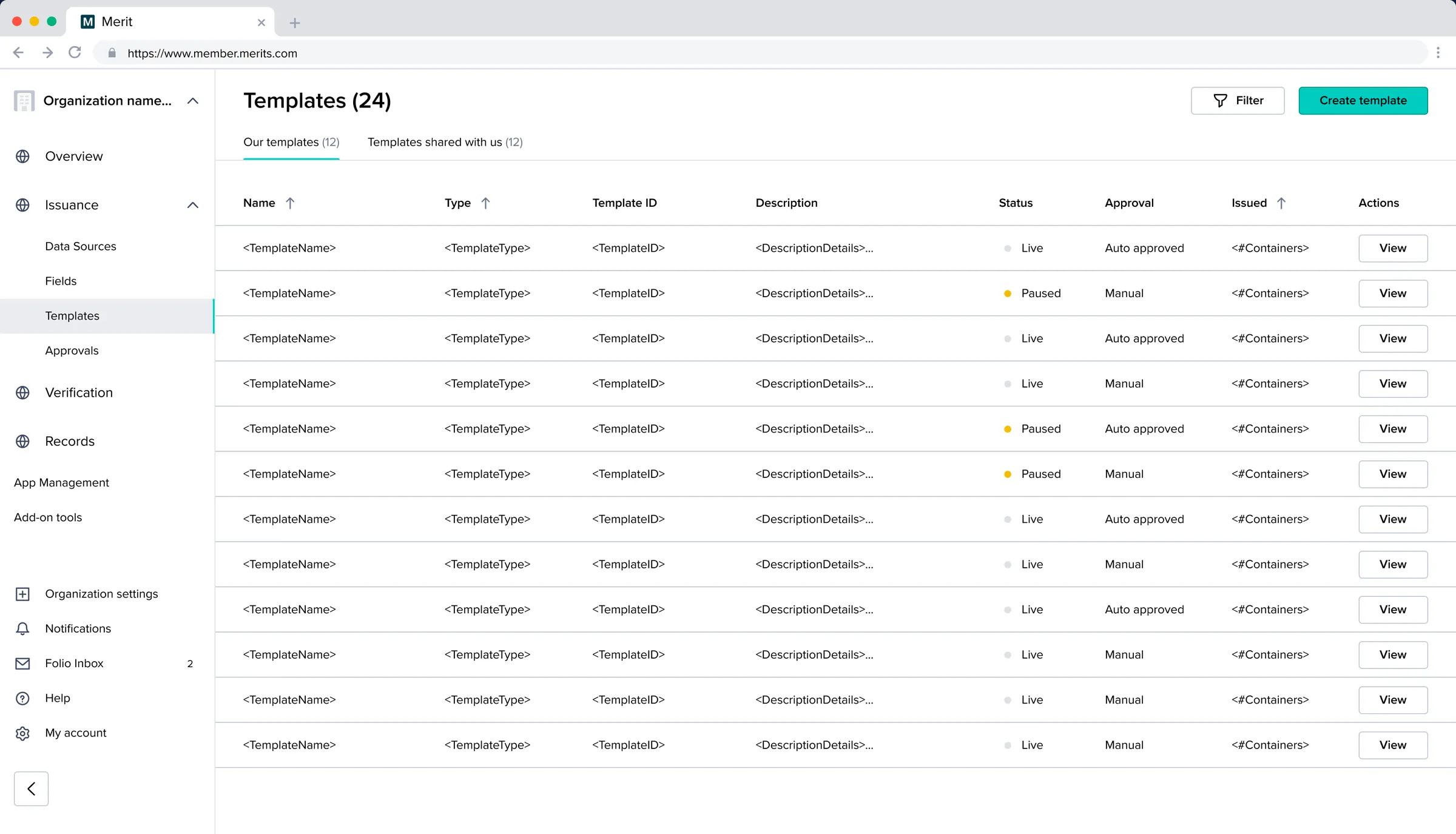Screen dimensions: 1456x834
Task: Select Templates in the sidebar
Action: (x=107, y=316)
